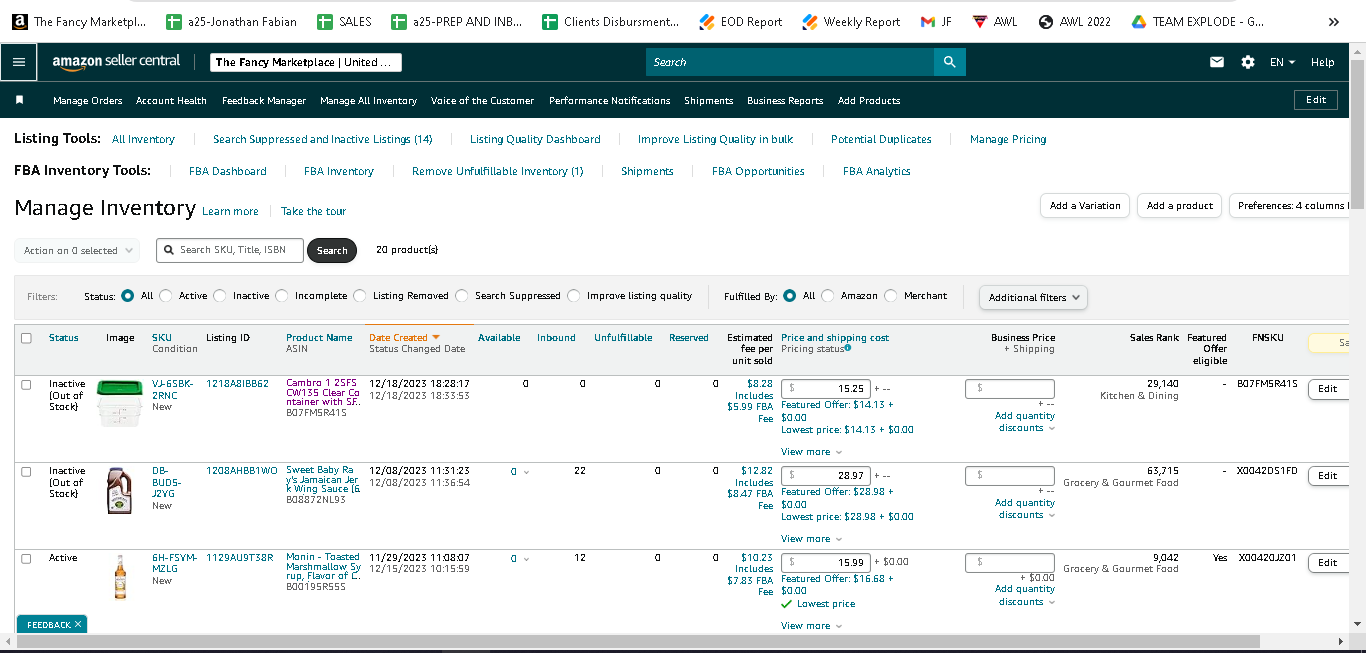Image resolution: width=1366 pixels, height=653 pixels.
Task: Click Add a product button
Action: click(1180, 206)
